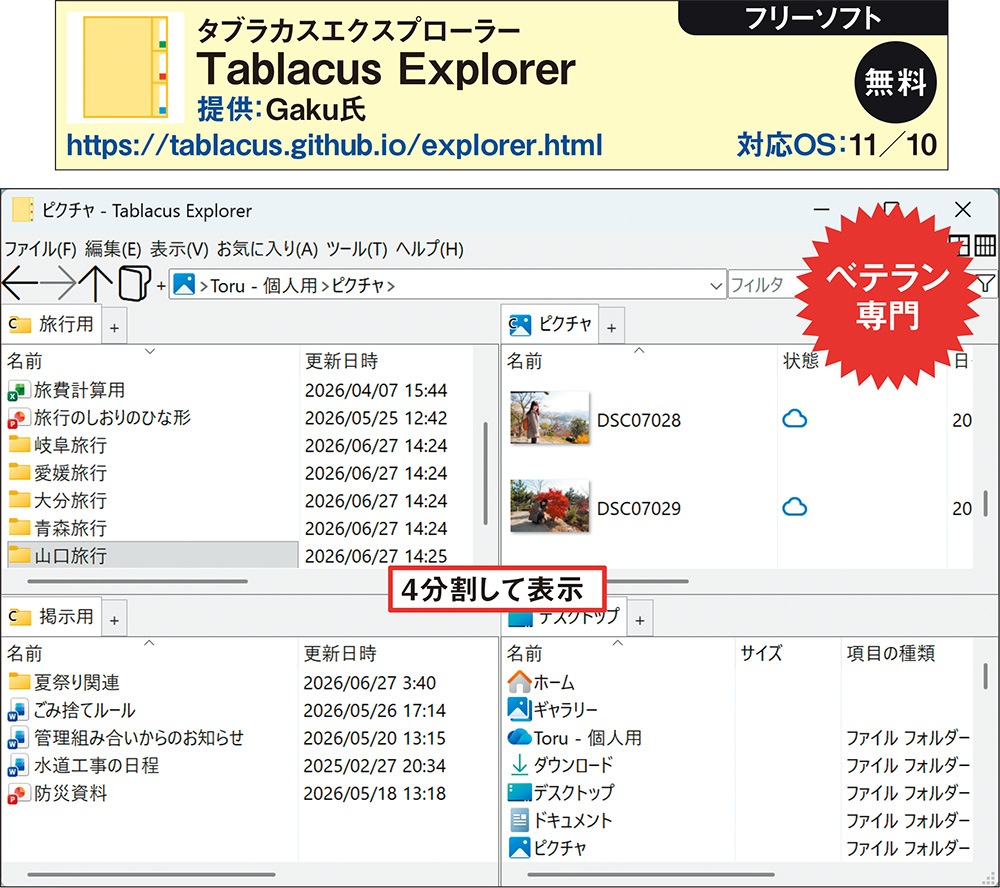Click the Pictures icon in address bar
The height and width of the screenshot is (888, 1000).
point(184,285)
